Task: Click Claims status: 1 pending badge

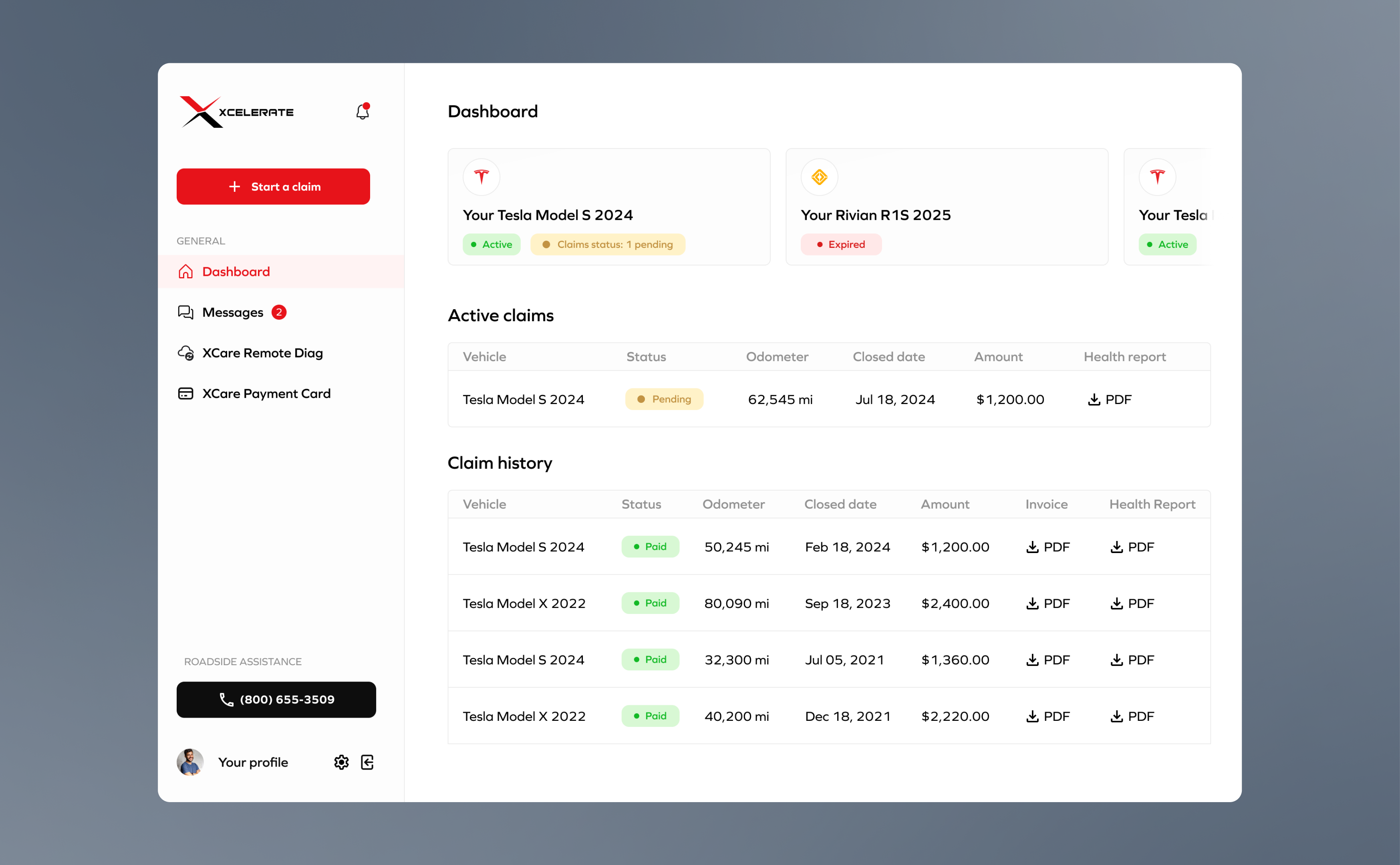Action: tap(608, 244)
